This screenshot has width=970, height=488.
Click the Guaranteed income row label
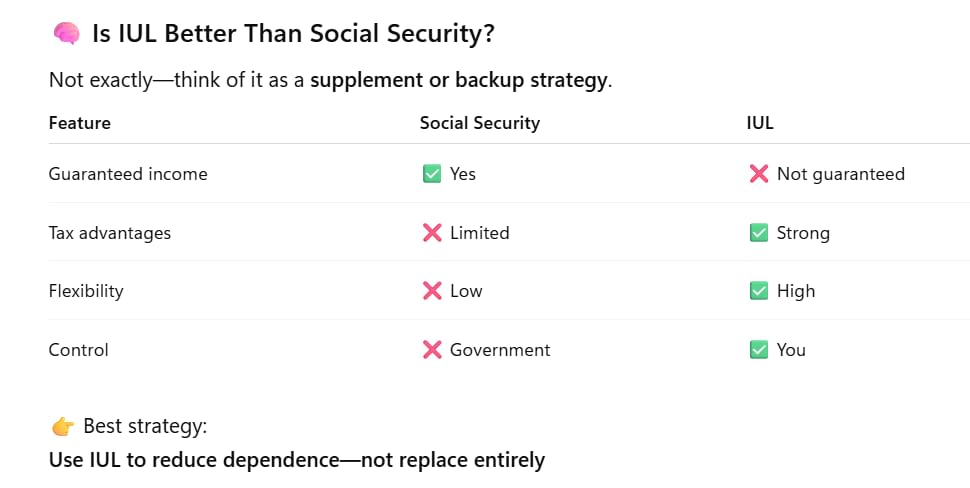point(128,174)
